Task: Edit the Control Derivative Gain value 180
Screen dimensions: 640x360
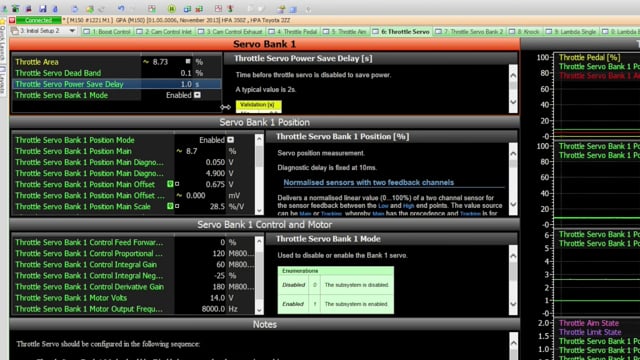Action: (219, 287)
